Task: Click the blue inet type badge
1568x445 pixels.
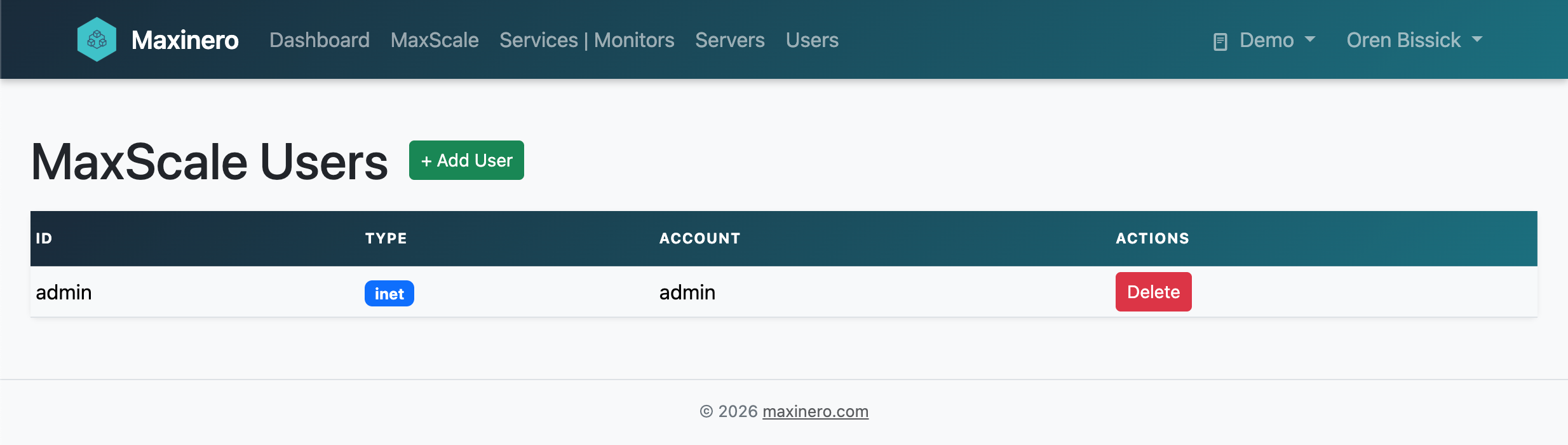Action: pos(389,294)
